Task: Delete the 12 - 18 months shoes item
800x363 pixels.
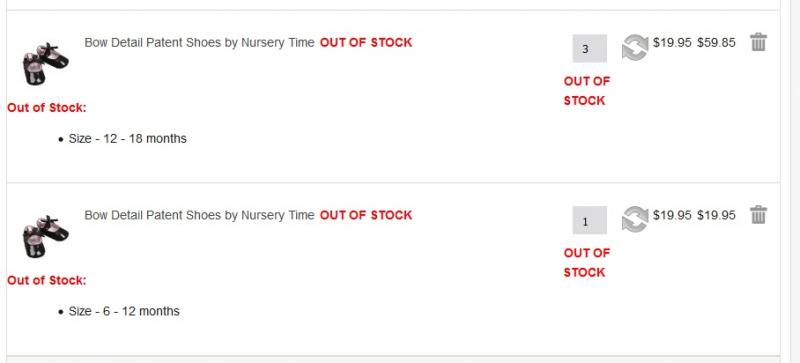Action: (758, 42)
